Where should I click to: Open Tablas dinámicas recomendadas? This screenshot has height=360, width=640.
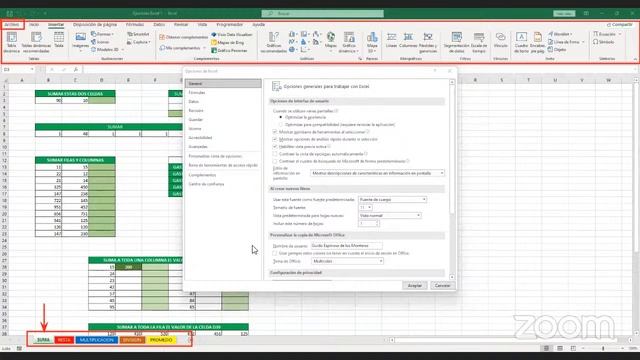tap(36, 42)
